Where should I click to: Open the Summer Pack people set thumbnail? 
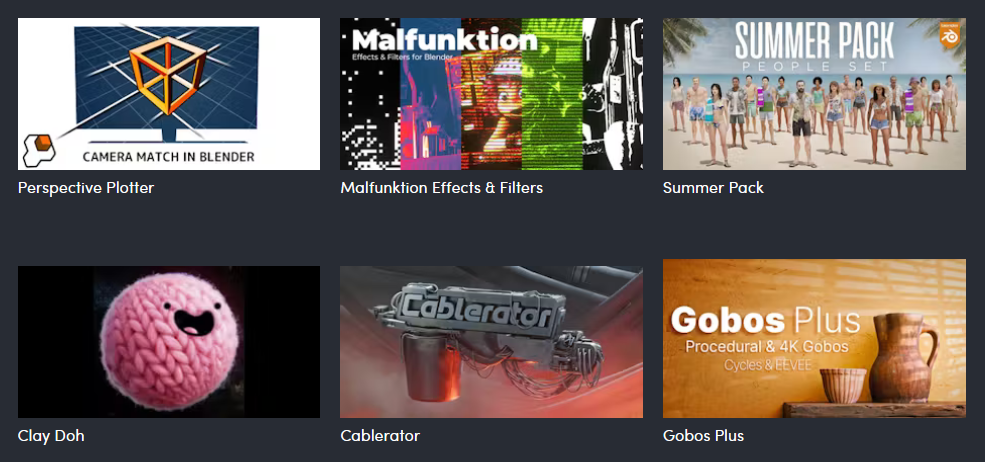(814, 94)
